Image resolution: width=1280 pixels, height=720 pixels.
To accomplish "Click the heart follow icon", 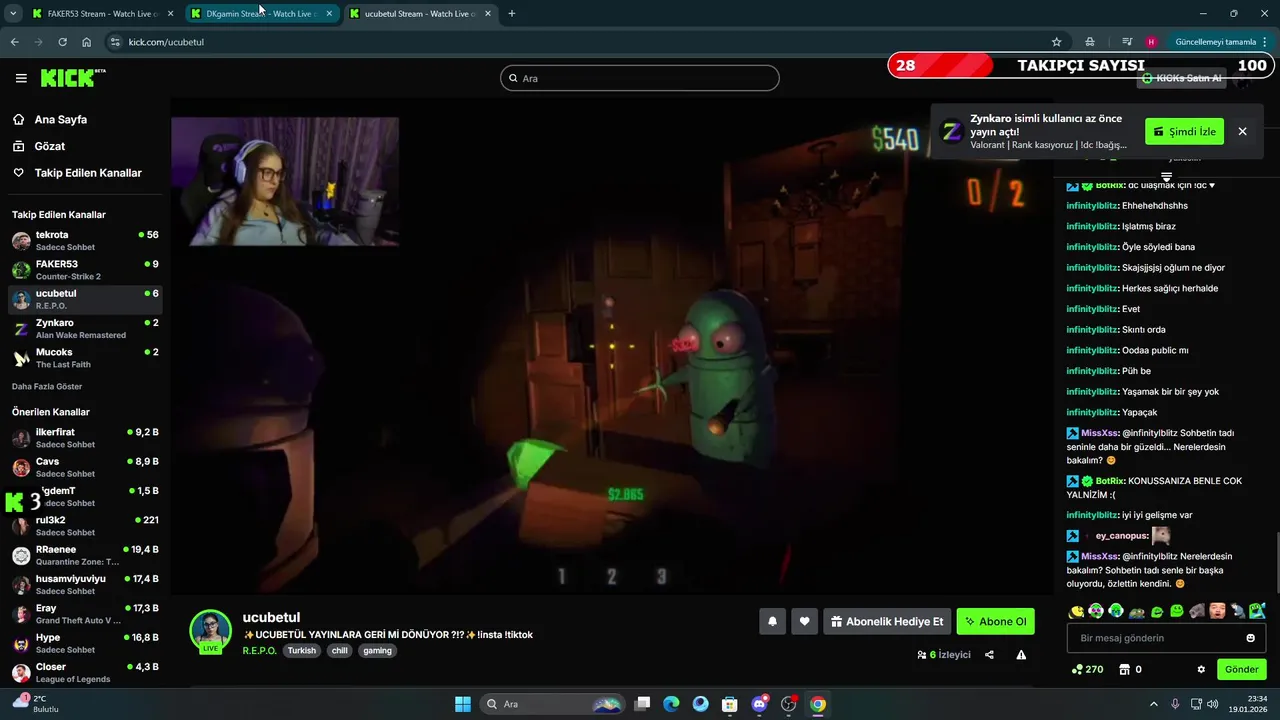I will coord(804,622).
